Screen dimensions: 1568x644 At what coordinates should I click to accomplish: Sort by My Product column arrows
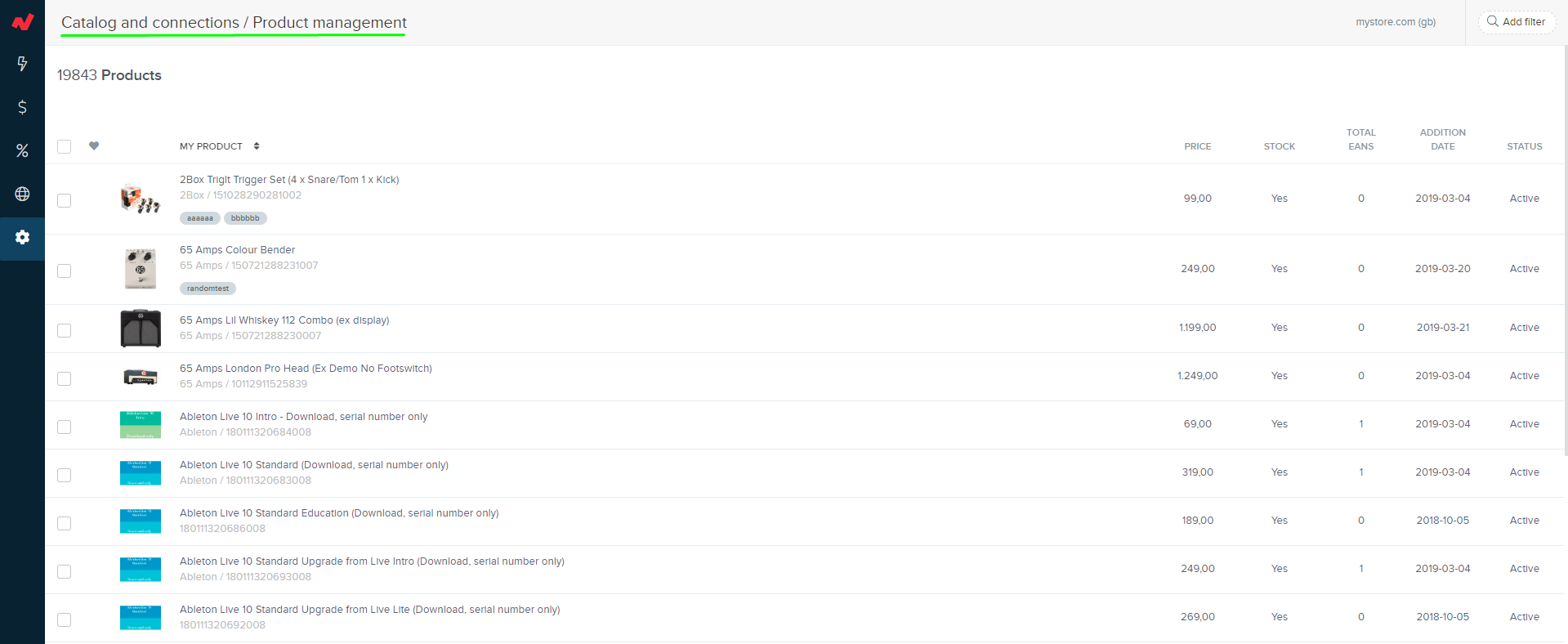[257, 146]
